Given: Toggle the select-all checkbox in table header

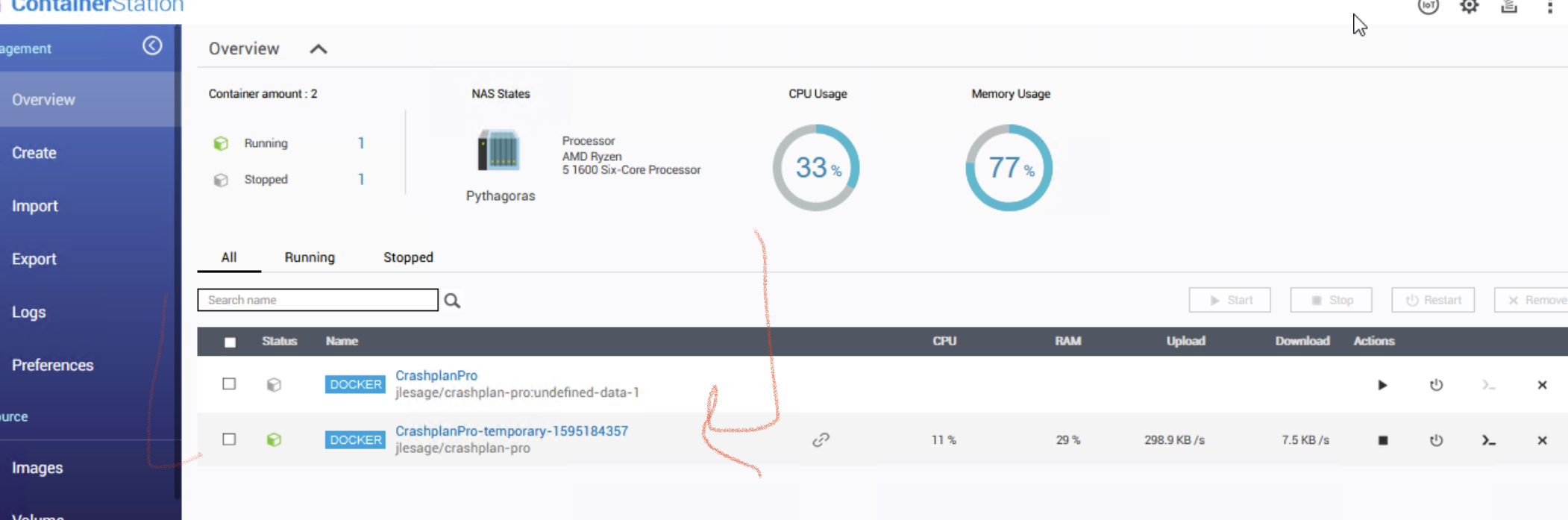Looking at the screenshot, I should (230, 342).
